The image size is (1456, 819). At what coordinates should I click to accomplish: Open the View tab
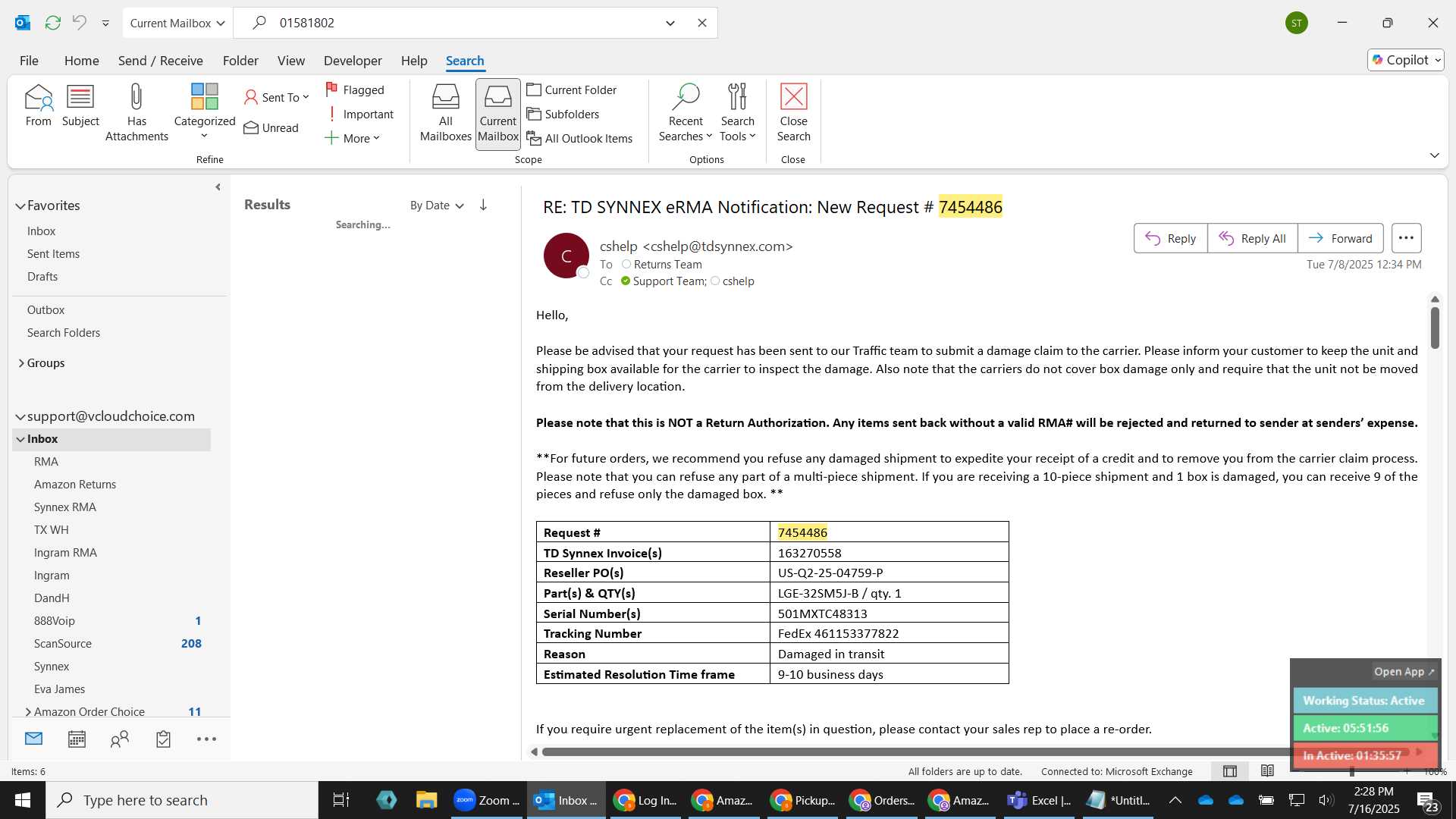[x=291, y=61]
